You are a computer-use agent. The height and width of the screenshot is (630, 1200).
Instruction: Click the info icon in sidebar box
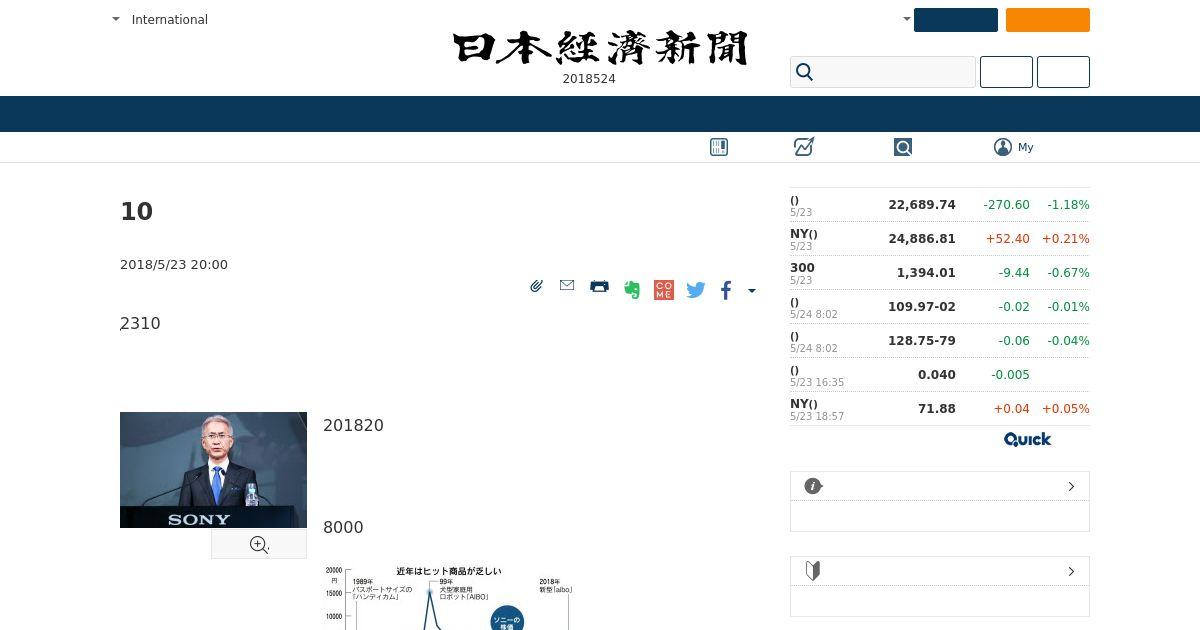tap(813, 486)
